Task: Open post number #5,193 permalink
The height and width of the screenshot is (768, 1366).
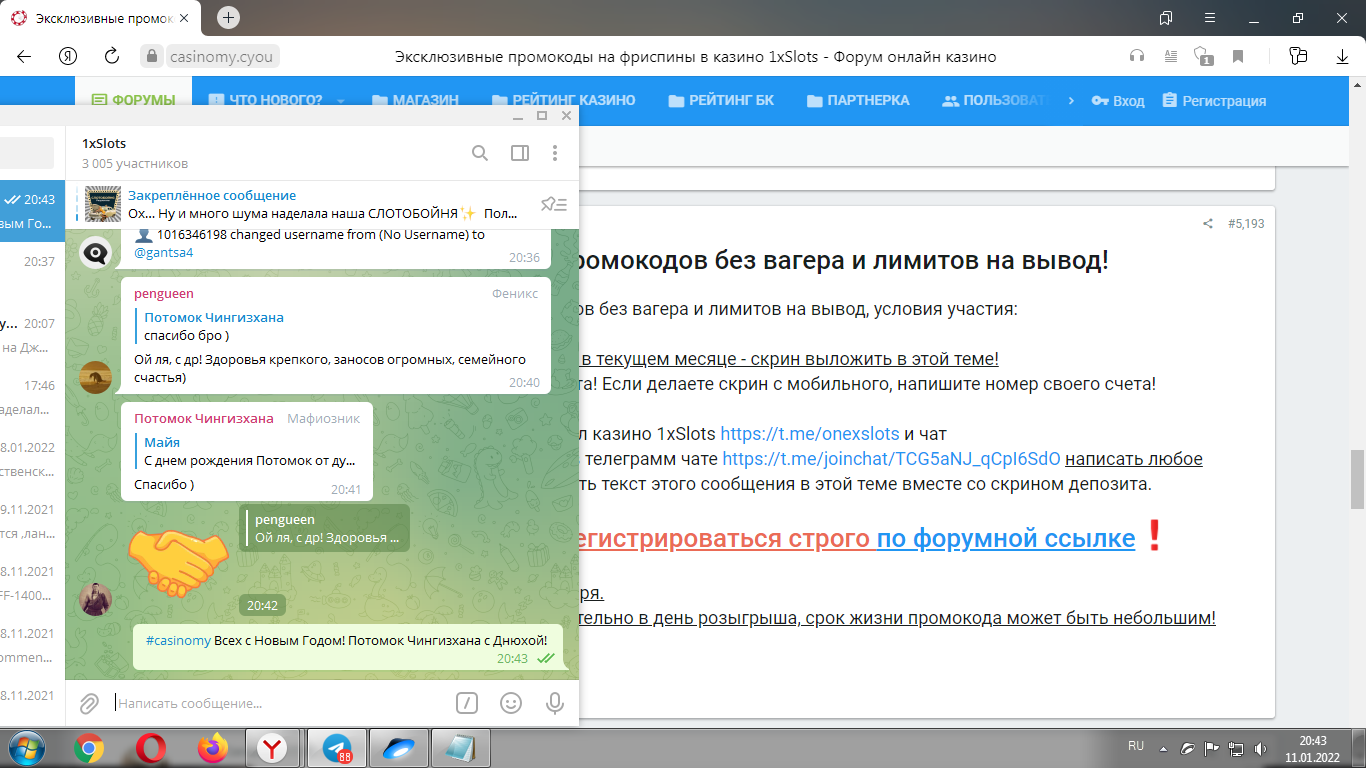Action: [1246, 224]
